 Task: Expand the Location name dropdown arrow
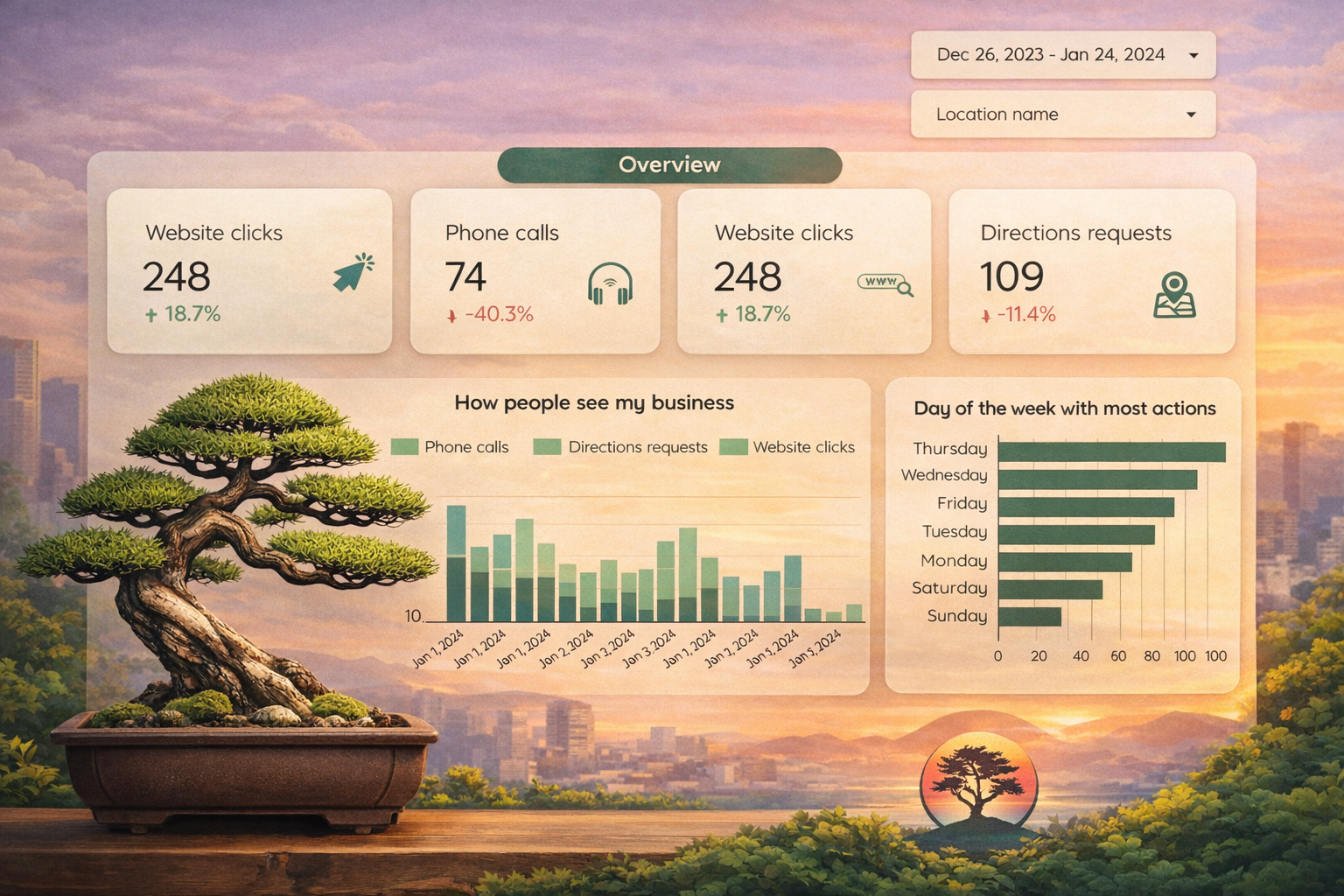point(1191,115)
